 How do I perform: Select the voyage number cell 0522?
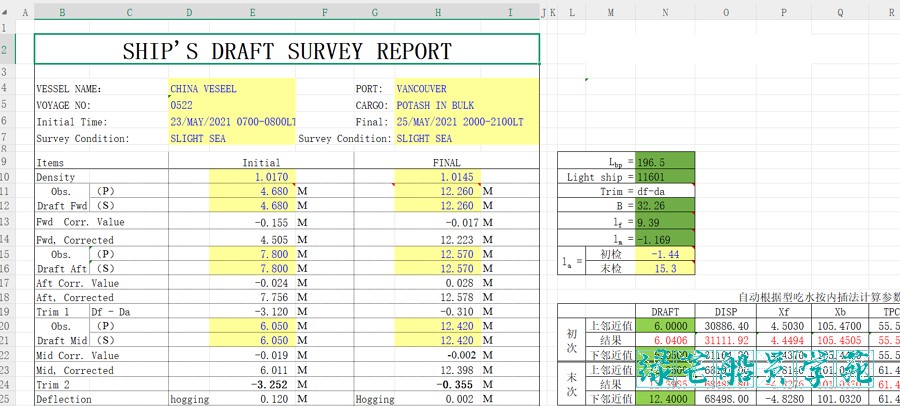[x=232, y=106]
